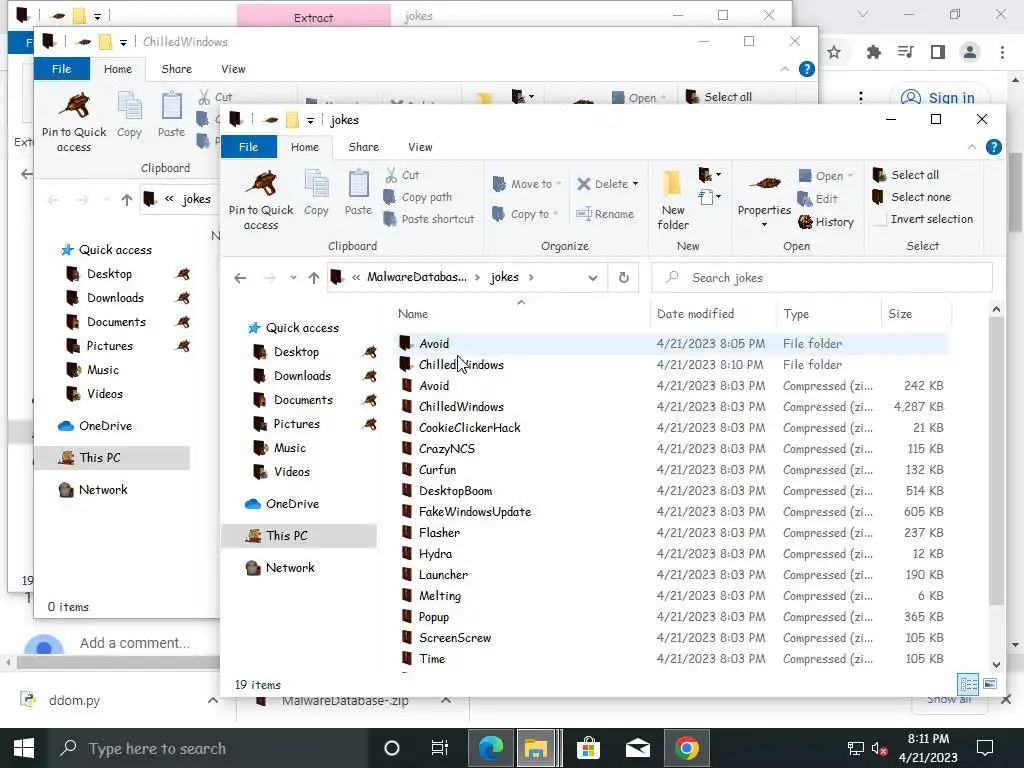Click the Paste icon in jokes window ribbon

tap(358, 193)
